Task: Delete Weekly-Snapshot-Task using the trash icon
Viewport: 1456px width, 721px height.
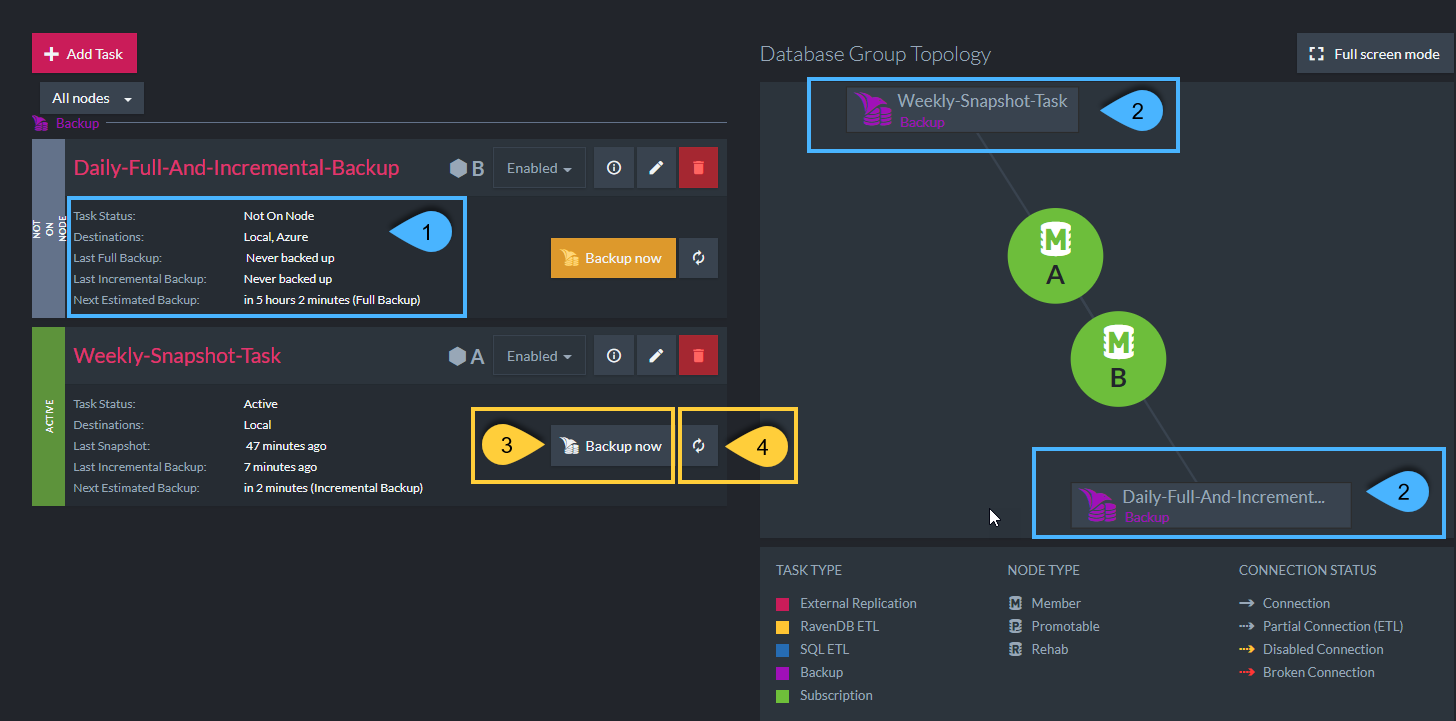Action: [698, 356]
